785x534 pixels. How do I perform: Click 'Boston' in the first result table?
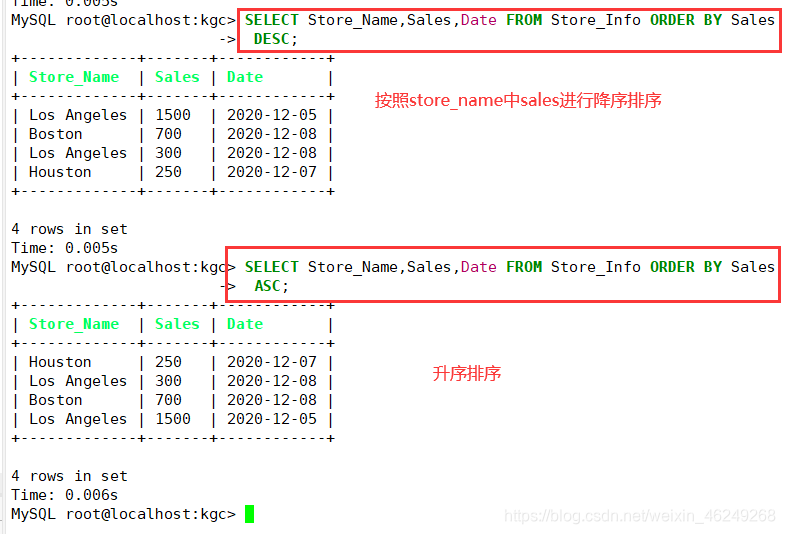tap(56, 134)
